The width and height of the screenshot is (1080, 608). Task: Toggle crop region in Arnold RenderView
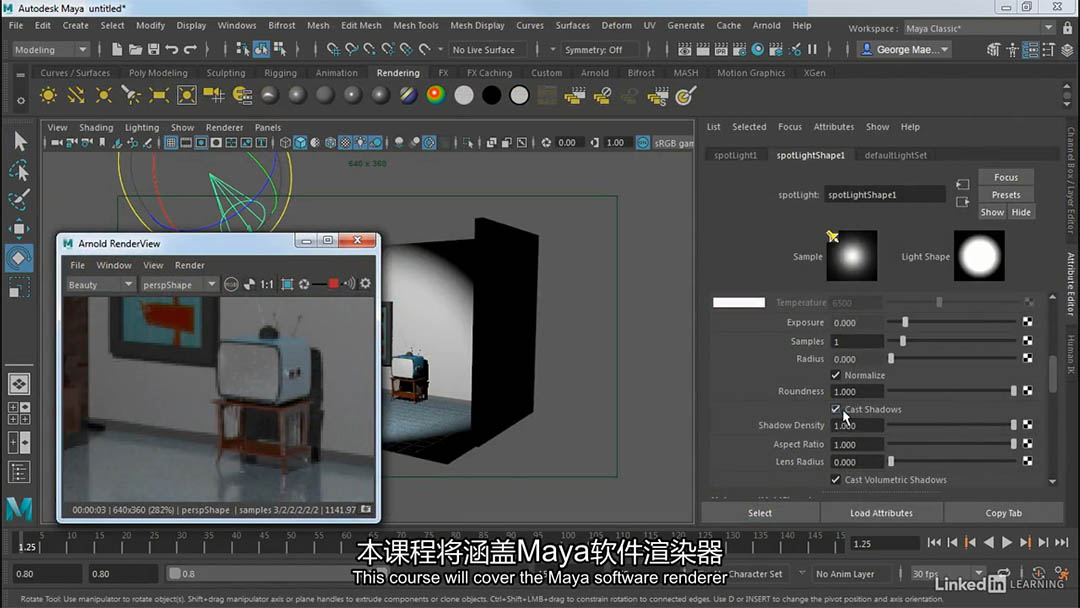click(287, 284)
